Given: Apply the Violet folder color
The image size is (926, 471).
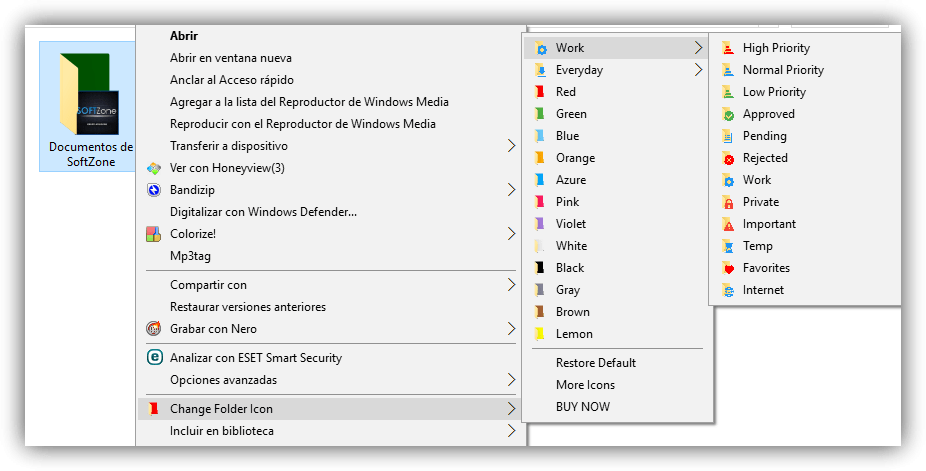Looking at the screenshot, I should (571, 224).
